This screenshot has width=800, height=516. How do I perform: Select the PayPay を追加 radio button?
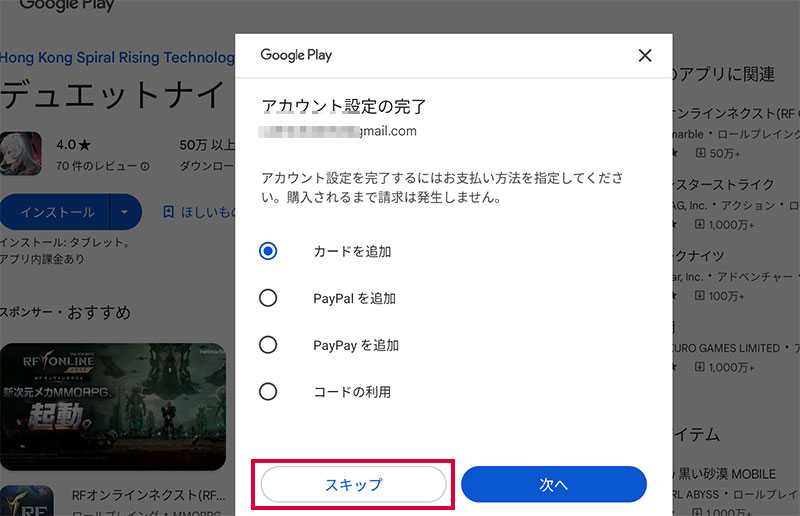point(268,345)
